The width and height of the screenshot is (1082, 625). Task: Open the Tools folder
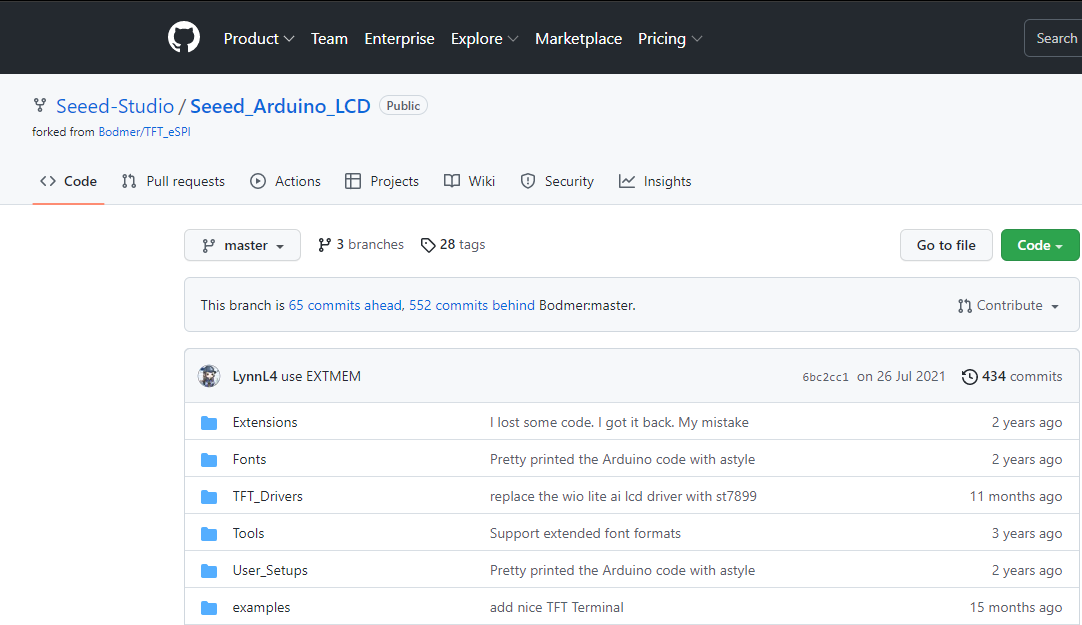pos(248,533)
